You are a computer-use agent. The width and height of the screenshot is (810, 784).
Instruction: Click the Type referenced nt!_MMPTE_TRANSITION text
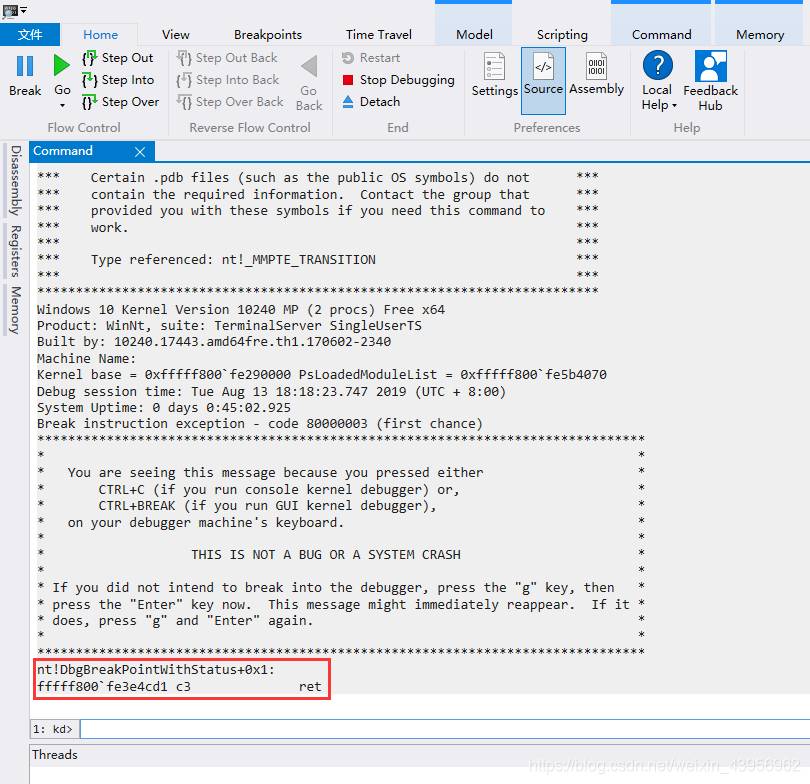click(x=233, y=259)
